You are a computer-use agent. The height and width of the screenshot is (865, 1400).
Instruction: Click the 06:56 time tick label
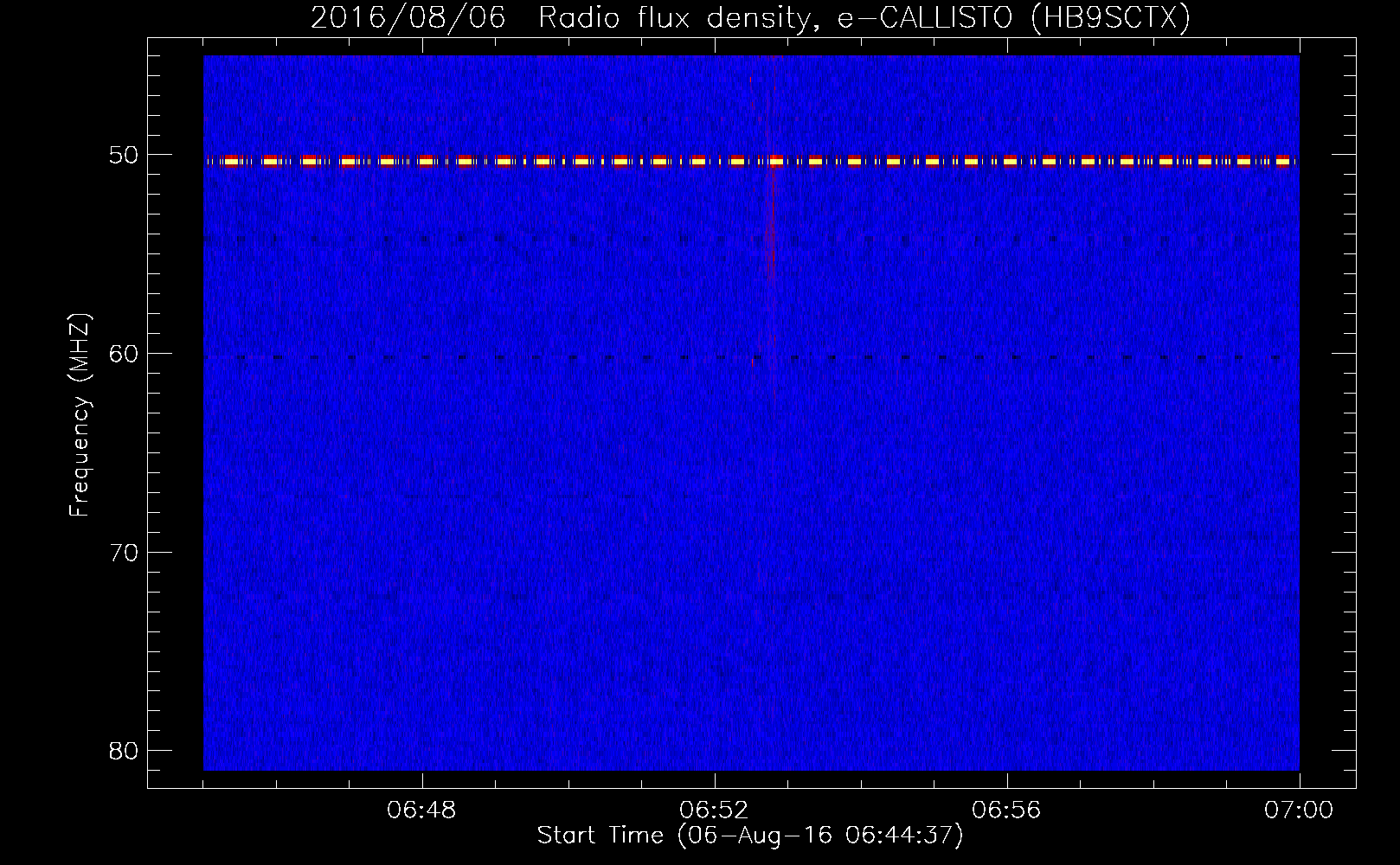tap(1006, 811)
